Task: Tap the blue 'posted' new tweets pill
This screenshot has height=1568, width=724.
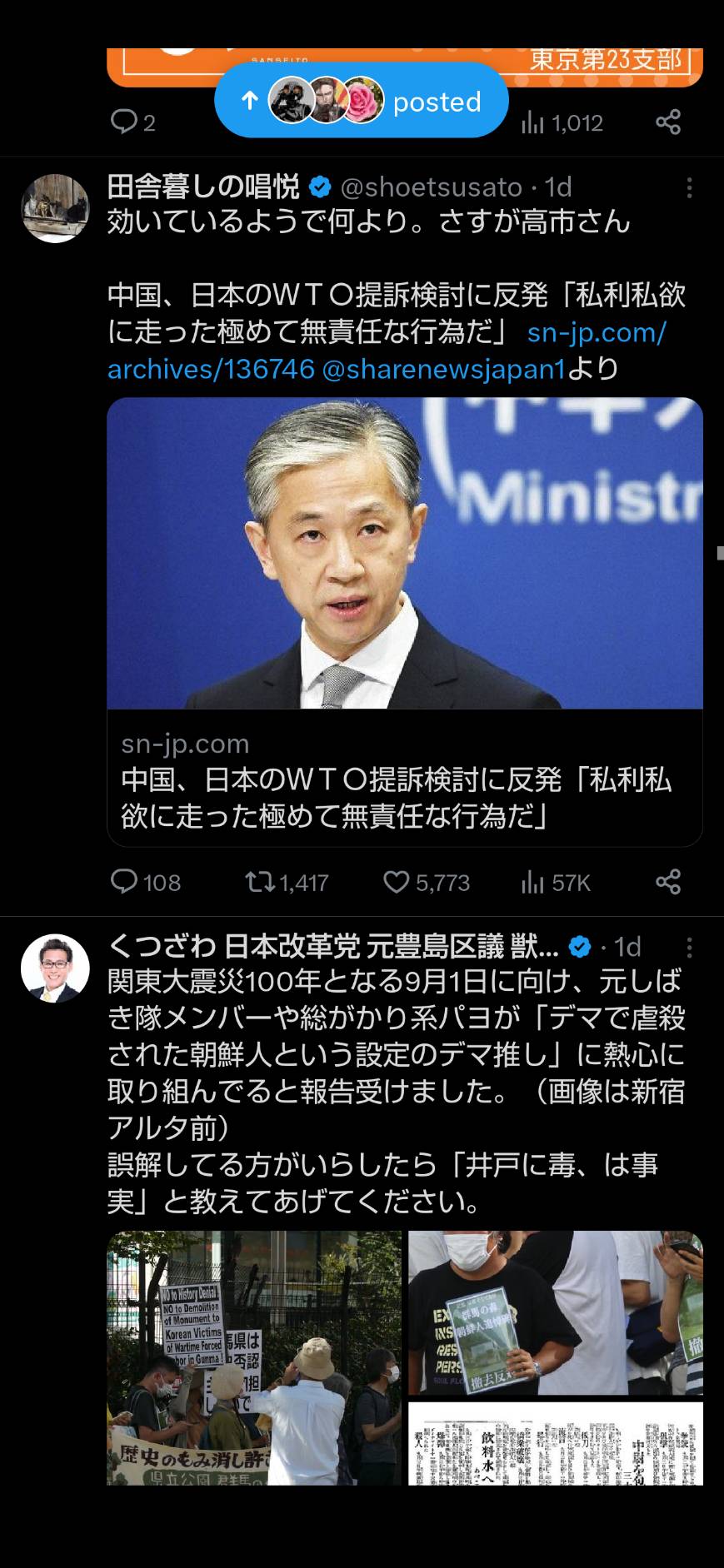Action: pos(361,101)
